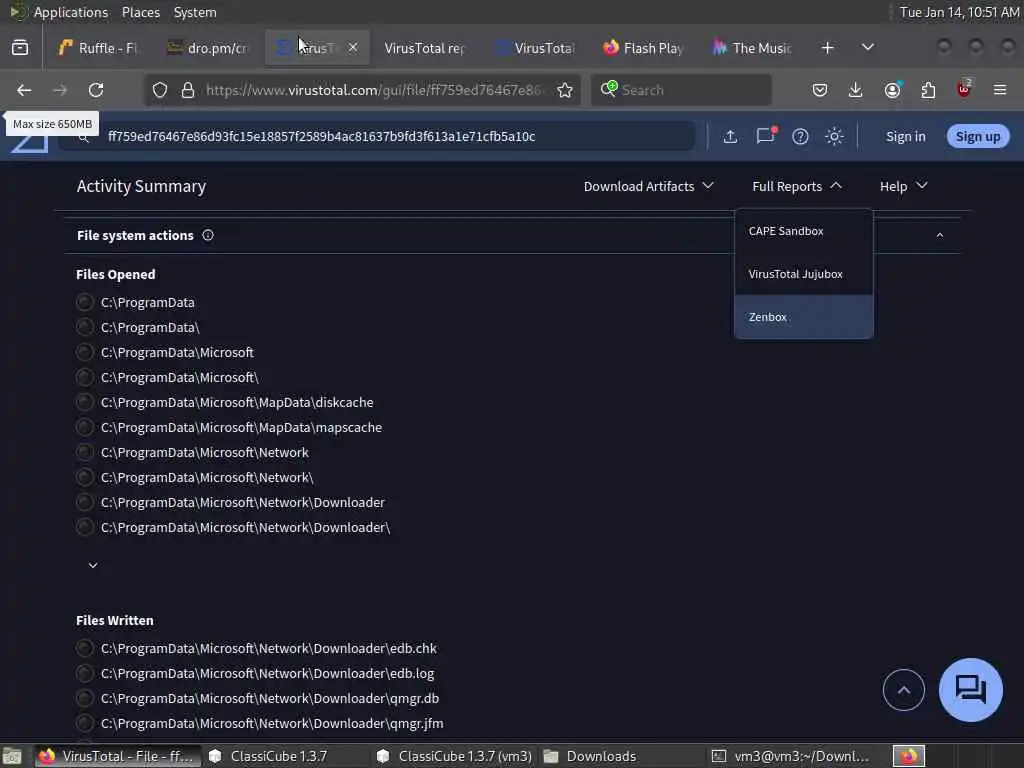Select the circle beside Downloader\edb.chk

(x=84, y=648)
